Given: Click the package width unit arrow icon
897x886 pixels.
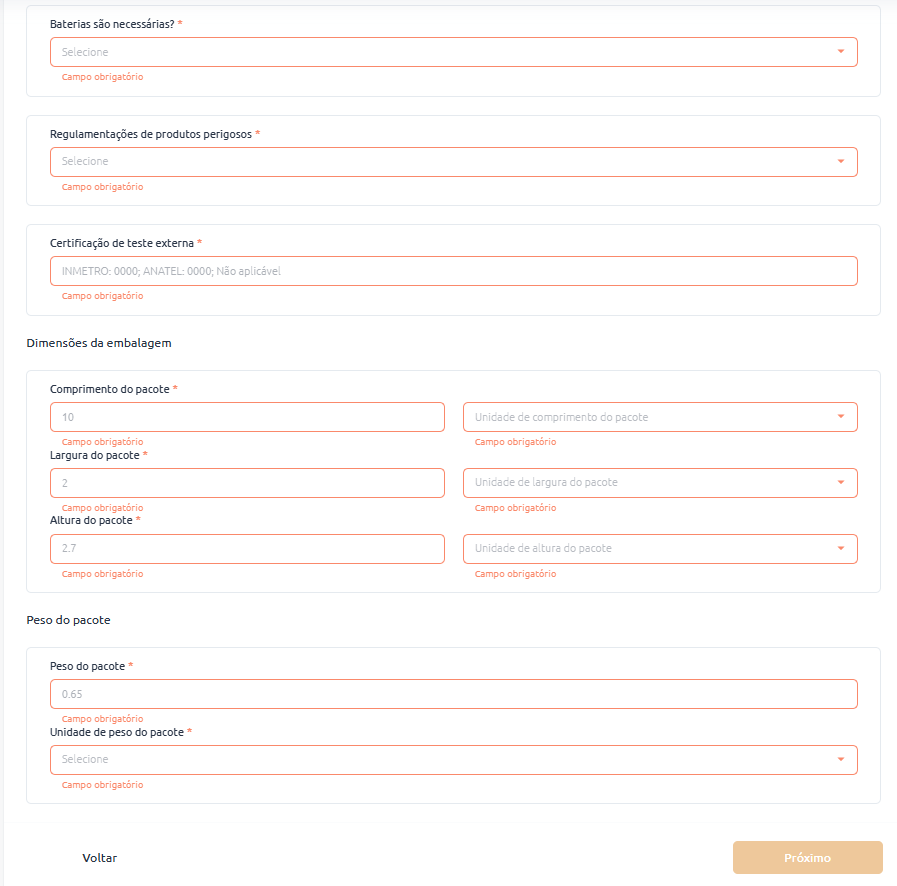Looking at the screenshot, I should pos(840,483).
